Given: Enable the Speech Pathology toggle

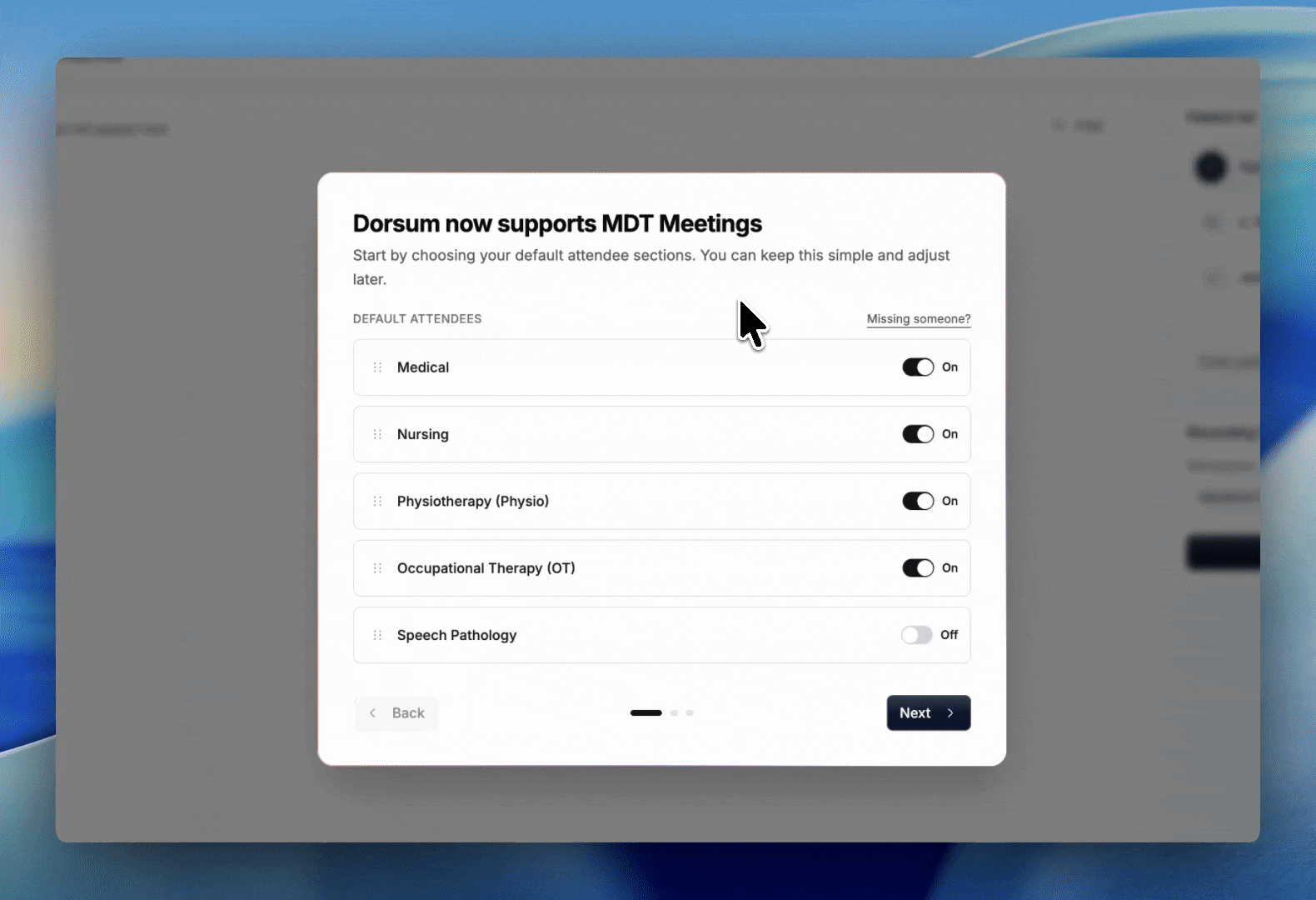Looking at the screenshot, I should 917,635.
